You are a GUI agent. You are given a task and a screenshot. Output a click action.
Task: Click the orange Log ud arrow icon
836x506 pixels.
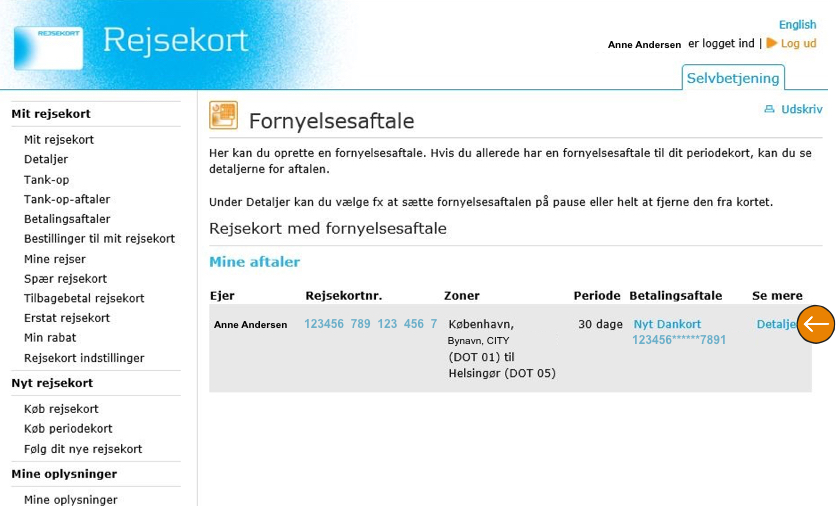click(771, 44)
